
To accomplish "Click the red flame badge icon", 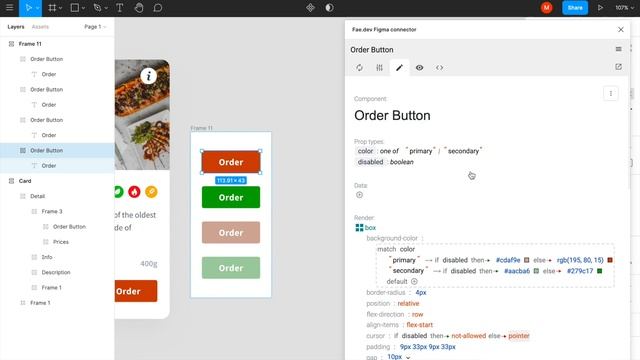I will click(134, 191).
